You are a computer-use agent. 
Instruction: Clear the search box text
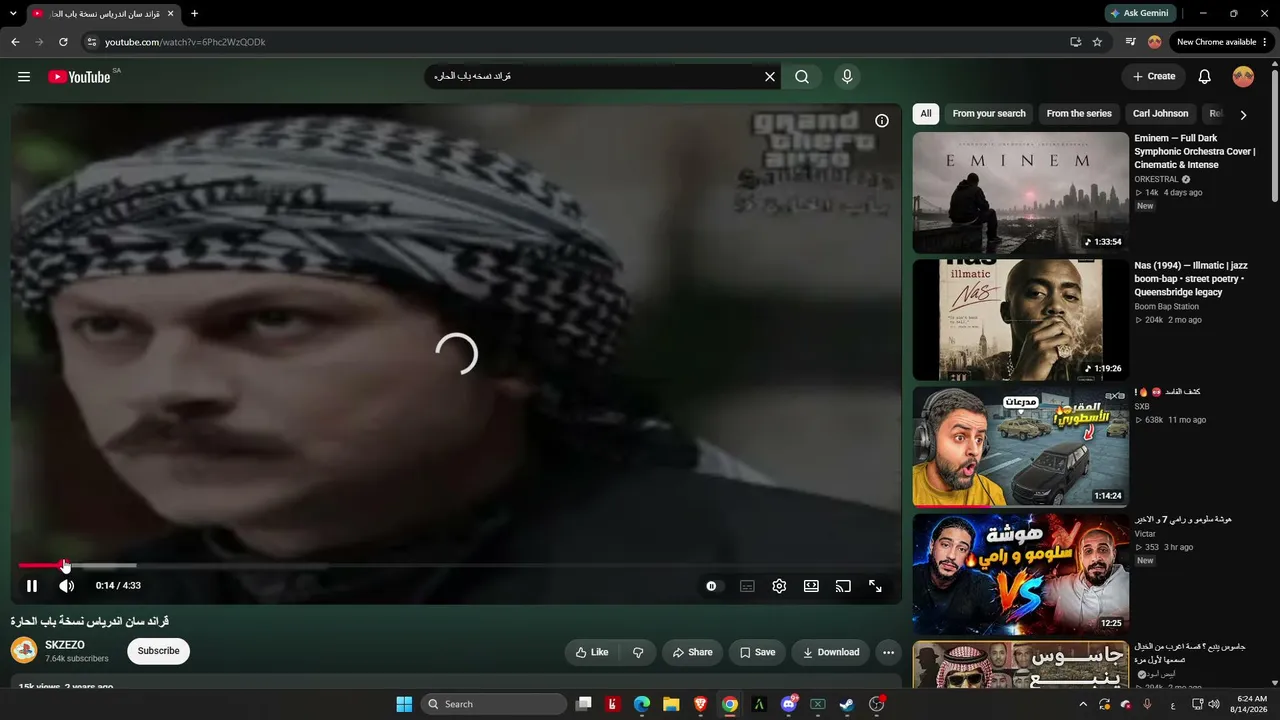click(770, 77)
